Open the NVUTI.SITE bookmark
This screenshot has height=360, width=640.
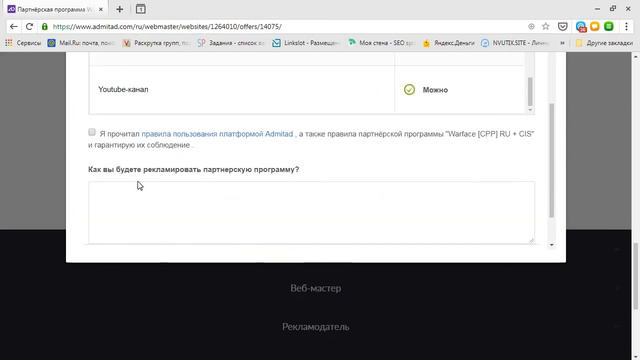[515, 43]
